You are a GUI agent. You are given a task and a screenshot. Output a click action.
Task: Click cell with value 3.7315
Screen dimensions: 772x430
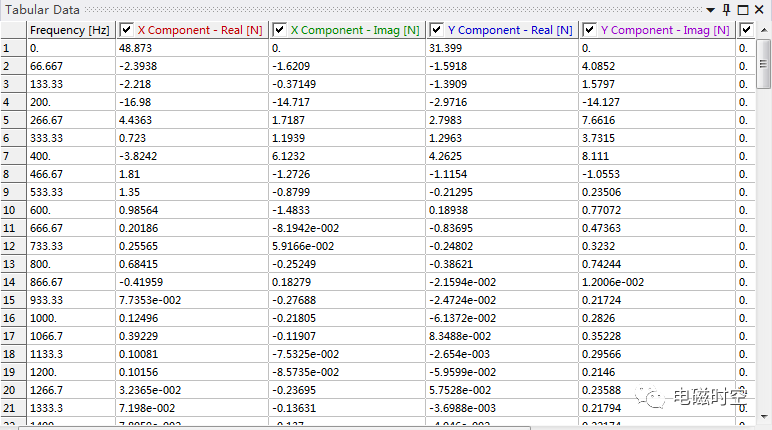657,138
